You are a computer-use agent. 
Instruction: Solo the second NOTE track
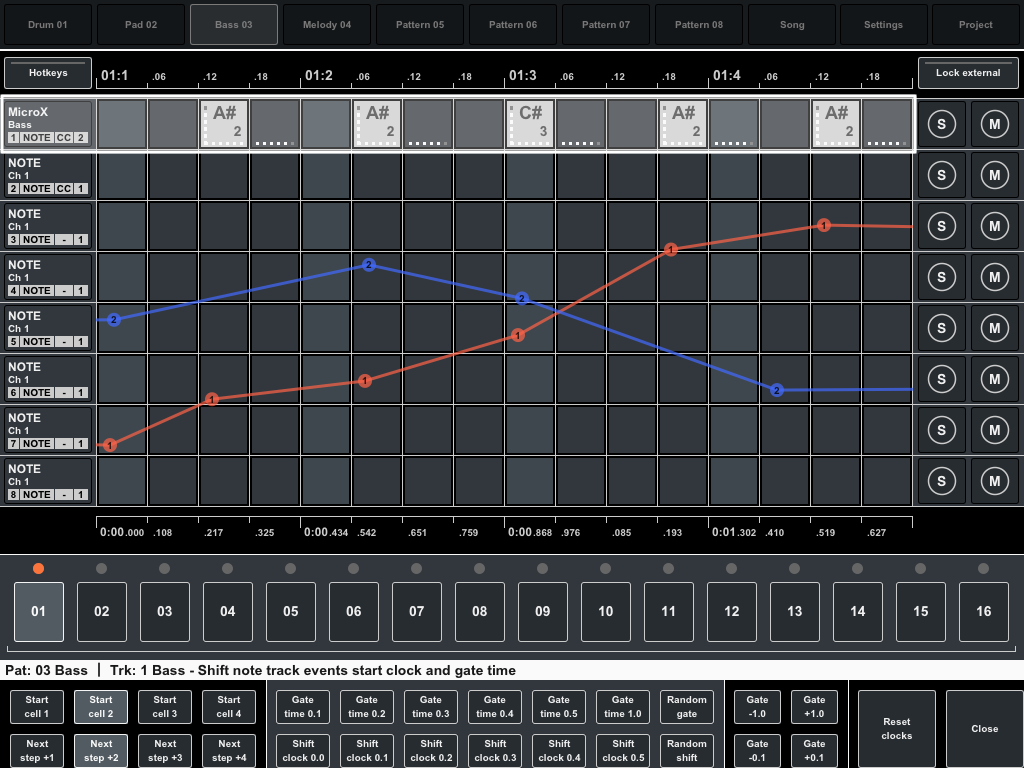[942, 225]
